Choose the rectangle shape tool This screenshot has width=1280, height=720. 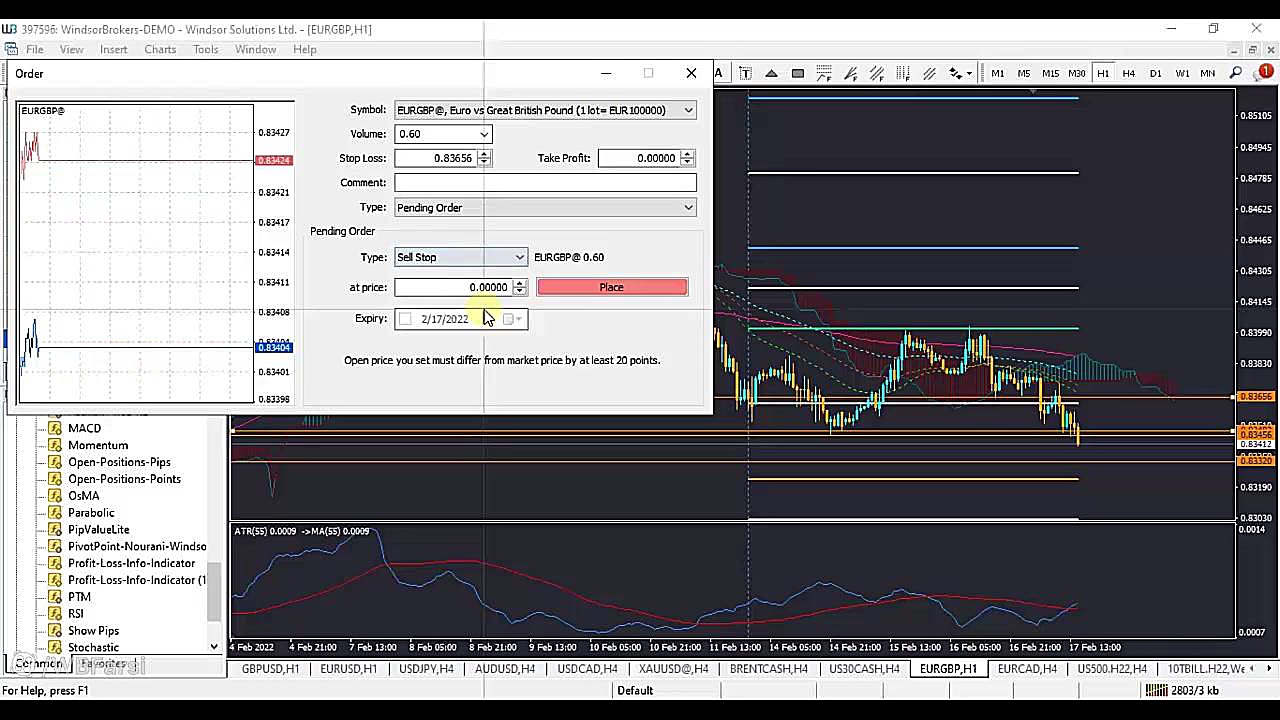pos(797,73)
